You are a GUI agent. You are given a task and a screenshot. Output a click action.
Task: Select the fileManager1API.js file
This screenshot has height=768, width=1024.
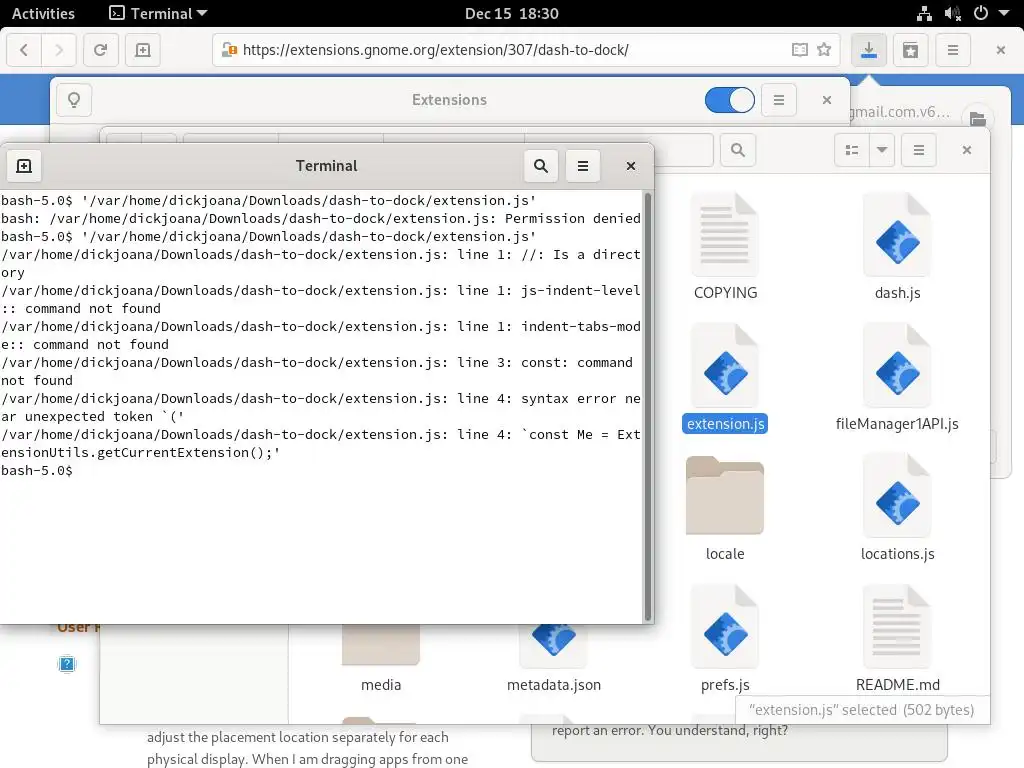coord(897,377)
